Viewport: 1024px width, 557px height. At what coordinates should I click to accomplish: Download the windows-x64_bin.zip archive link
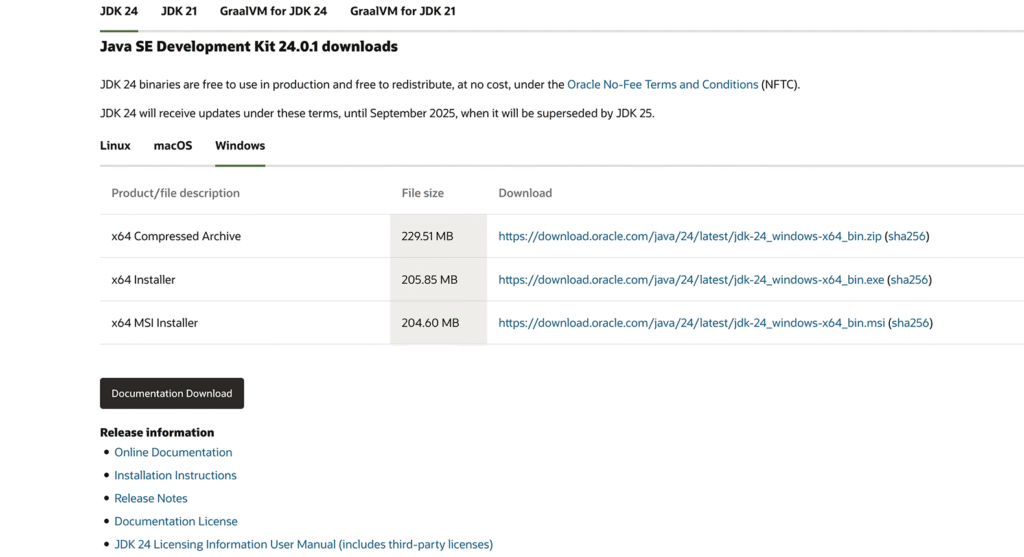690,236
